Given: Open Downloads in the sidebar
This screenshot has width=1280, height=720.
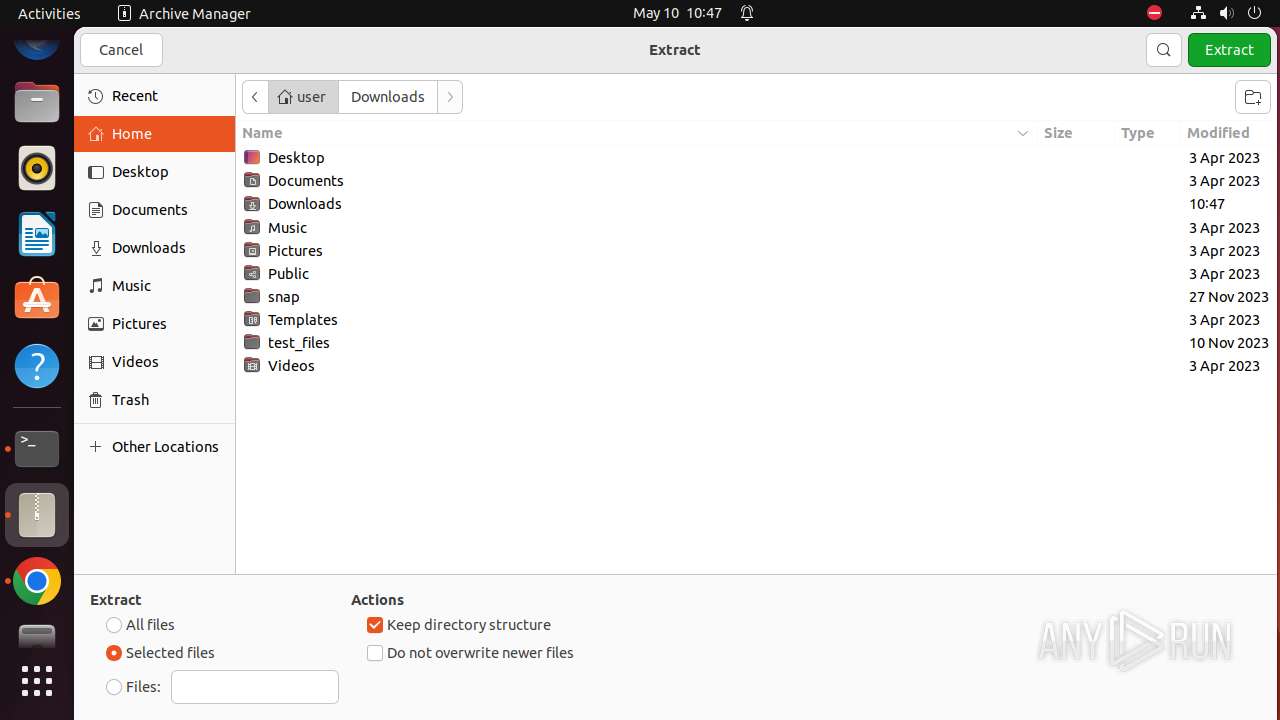Looking at the screenshot, I should [154, 248].
